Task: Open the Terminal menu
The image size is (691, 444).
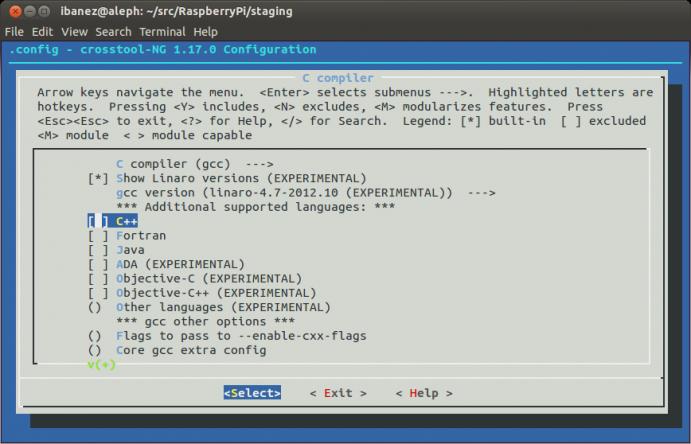Action: pyautogui.click(x=162, y=32)
